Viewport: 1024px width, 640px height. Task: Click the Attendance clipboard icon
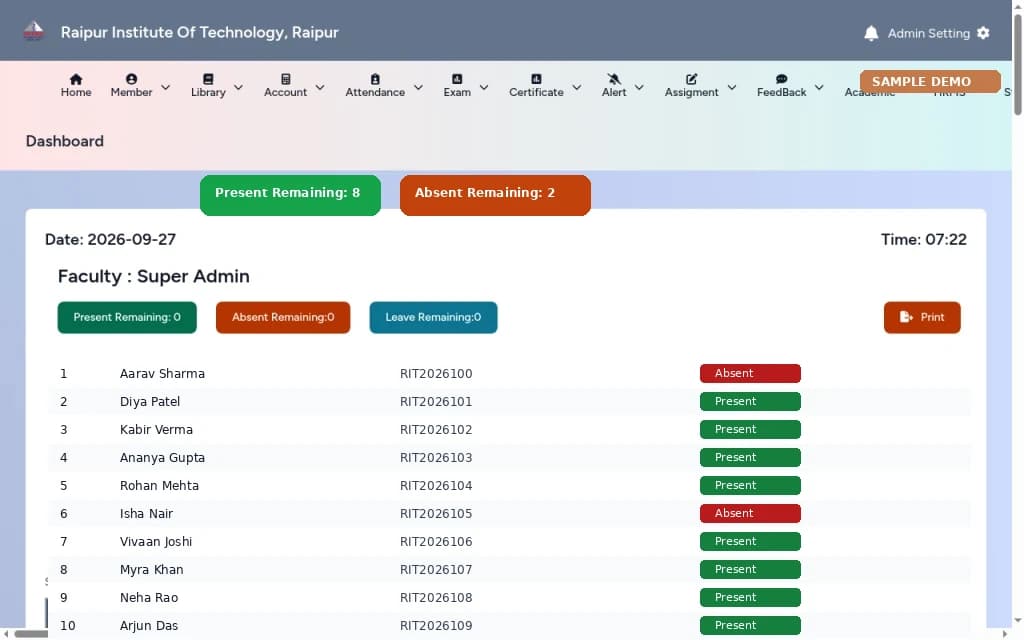[x=375, y=79]
